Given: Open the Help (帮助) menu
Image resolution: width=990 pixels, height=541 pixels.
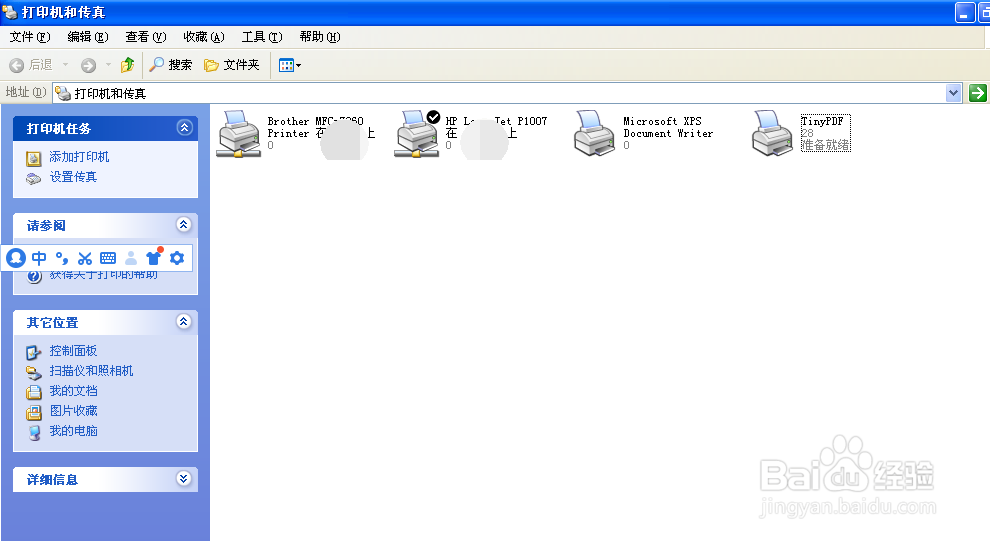Looking at the screenshot, I should (319, 37).
